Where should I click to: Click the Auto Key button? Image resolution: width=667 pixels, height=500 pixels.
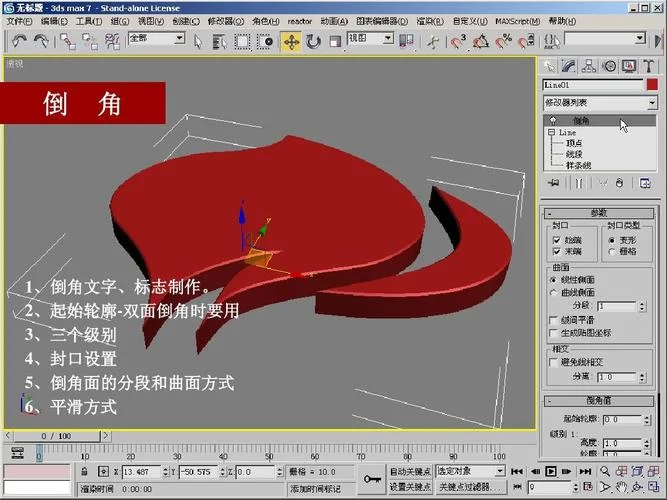pyautogui.click(x=410, y=471)
